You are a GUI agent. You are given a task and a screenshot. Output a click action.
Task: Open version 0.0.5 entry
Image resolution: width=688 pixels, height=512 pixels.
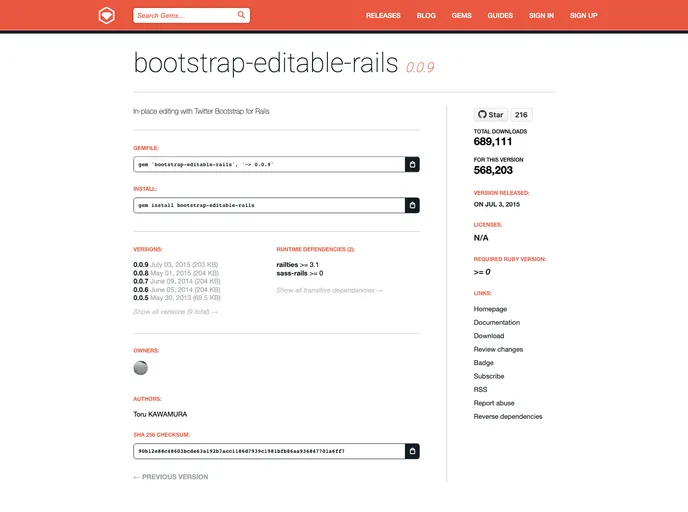pos(141,297)
